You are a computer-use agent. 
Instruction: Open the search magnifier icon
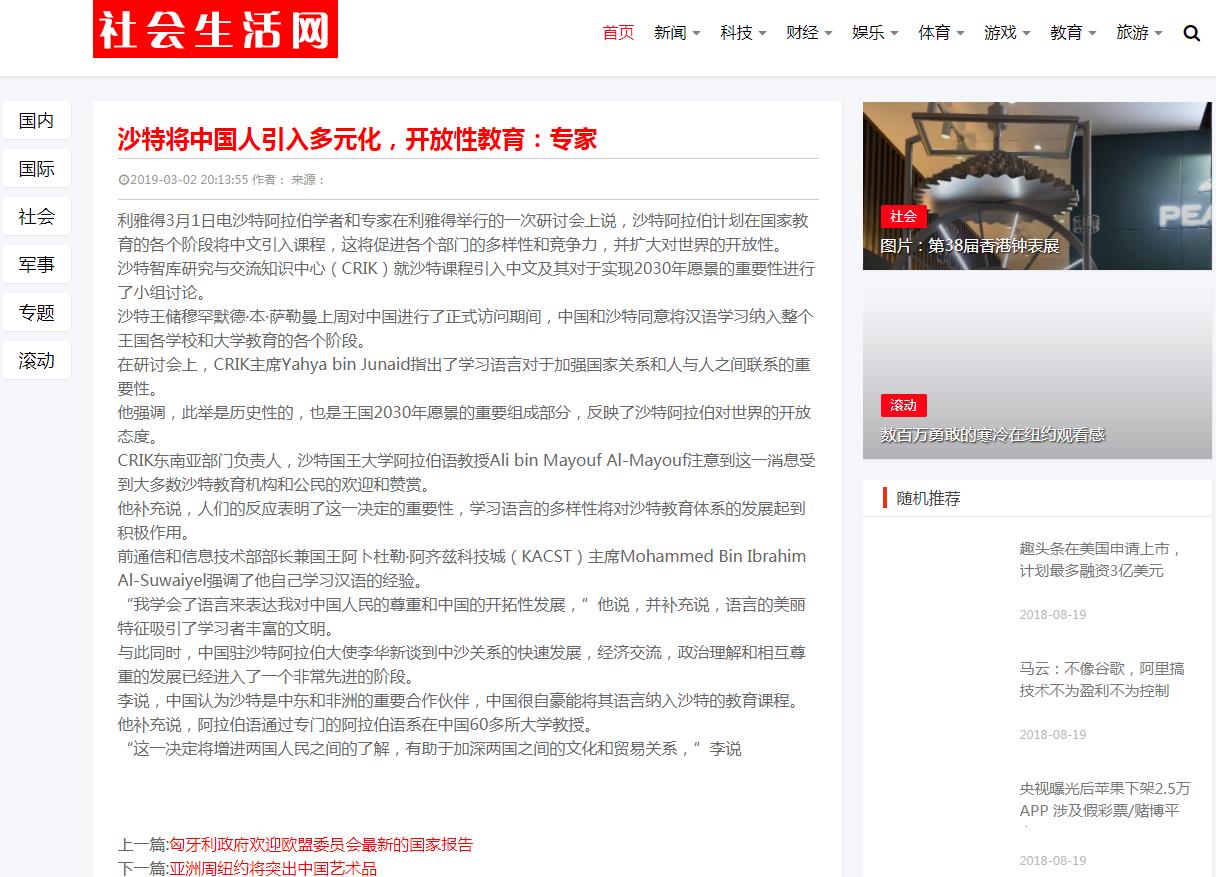pyautogui.click(x=1191, y=33)
